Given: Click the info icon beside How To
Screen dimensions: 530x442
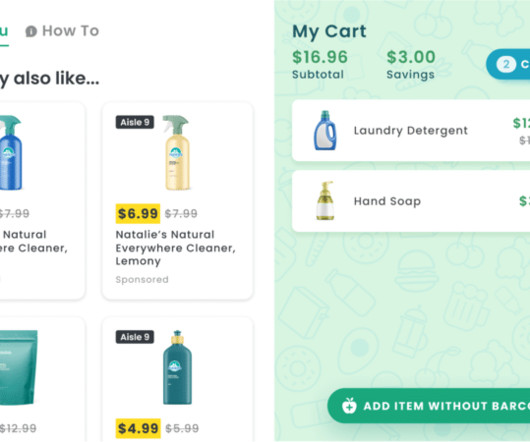Looking at the screenshot, I should (x=31, y=31).
